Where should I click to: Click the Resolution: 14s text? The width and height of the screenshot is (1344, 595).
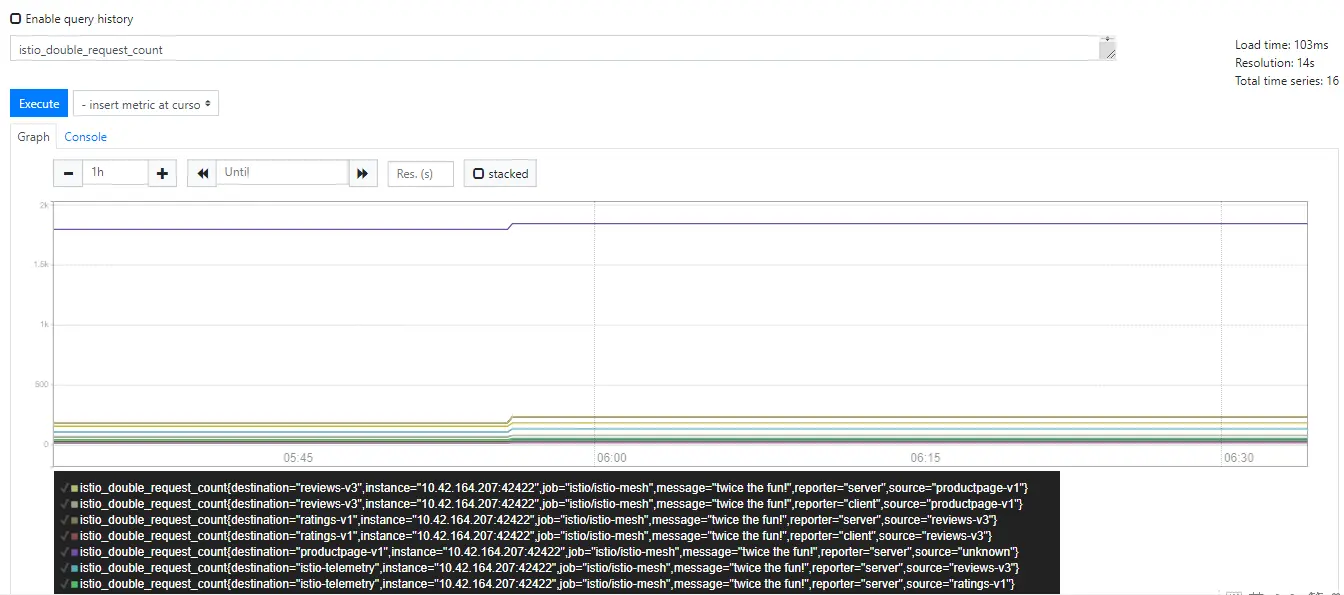coord(1274,63)
